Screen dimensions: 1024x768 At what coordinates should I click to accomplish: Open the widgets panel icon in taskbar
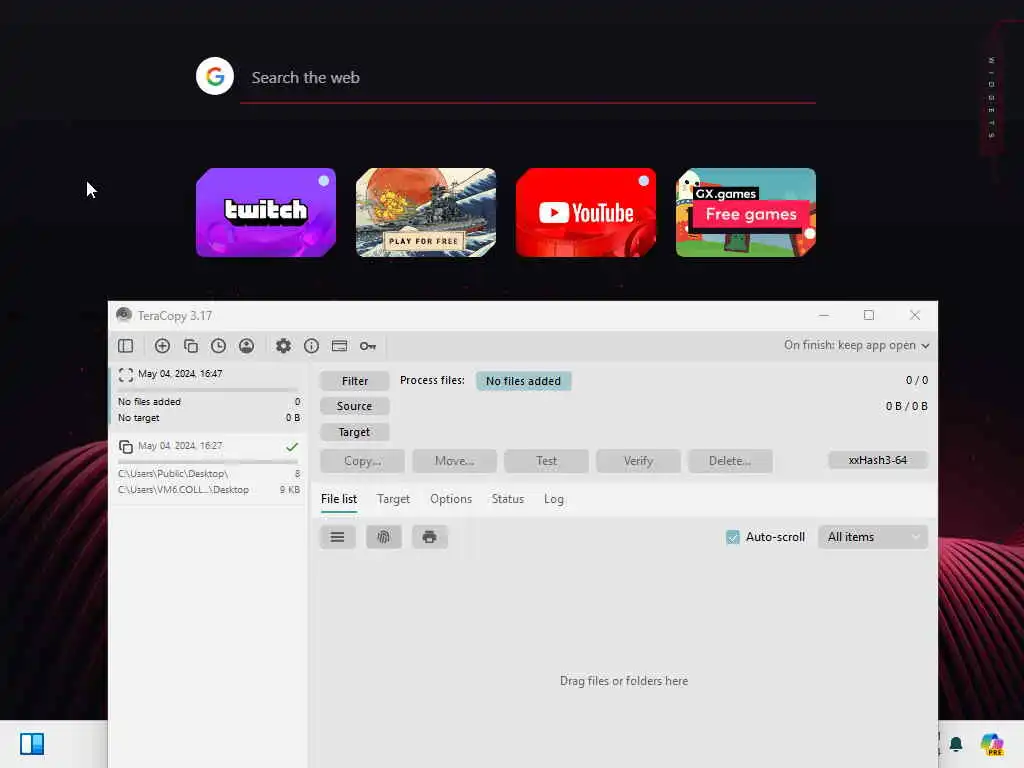click(32, 744)
